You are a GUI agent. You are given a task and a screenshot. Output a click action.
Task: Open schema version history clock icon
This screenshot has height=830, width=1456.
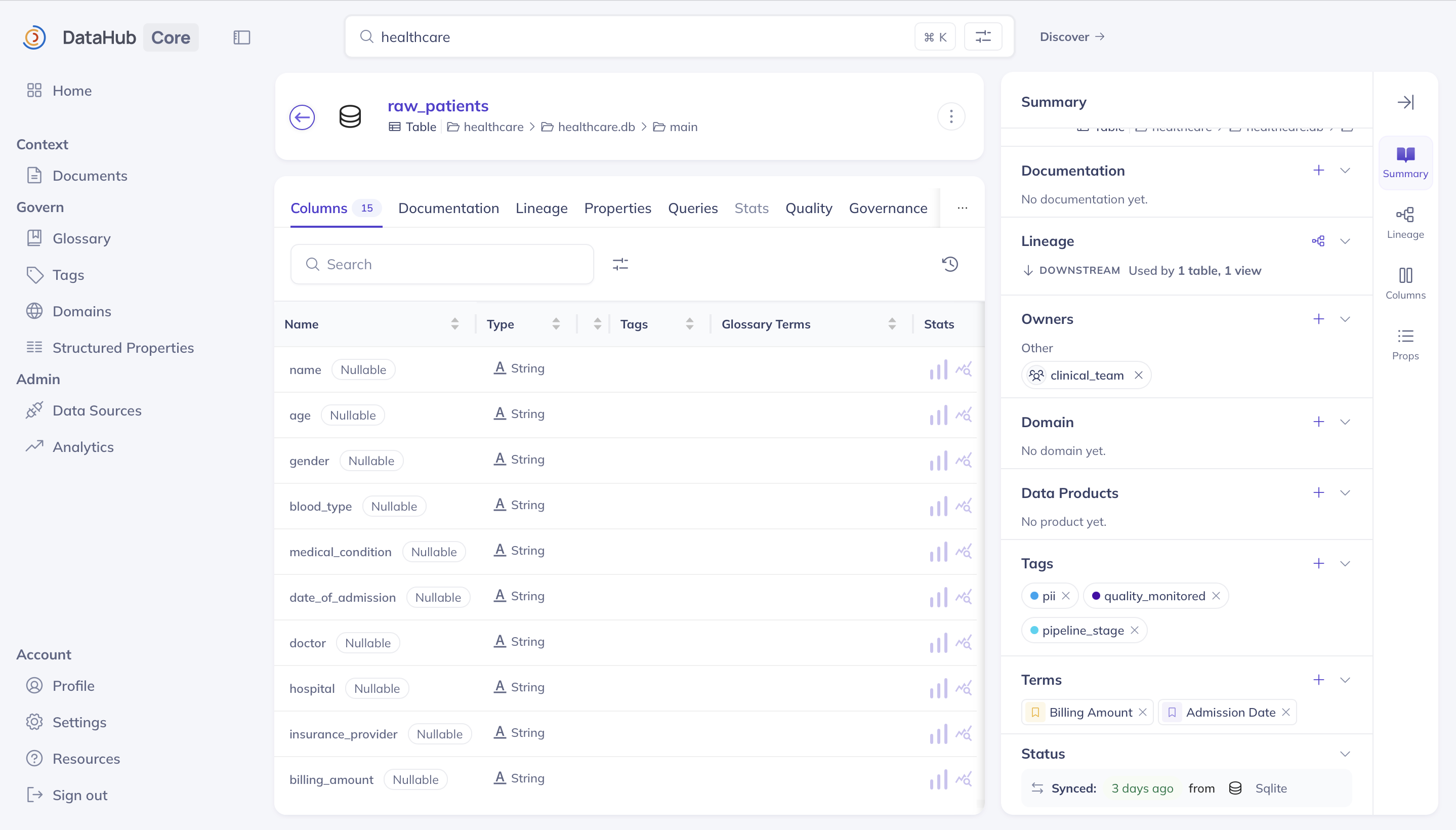950,264
